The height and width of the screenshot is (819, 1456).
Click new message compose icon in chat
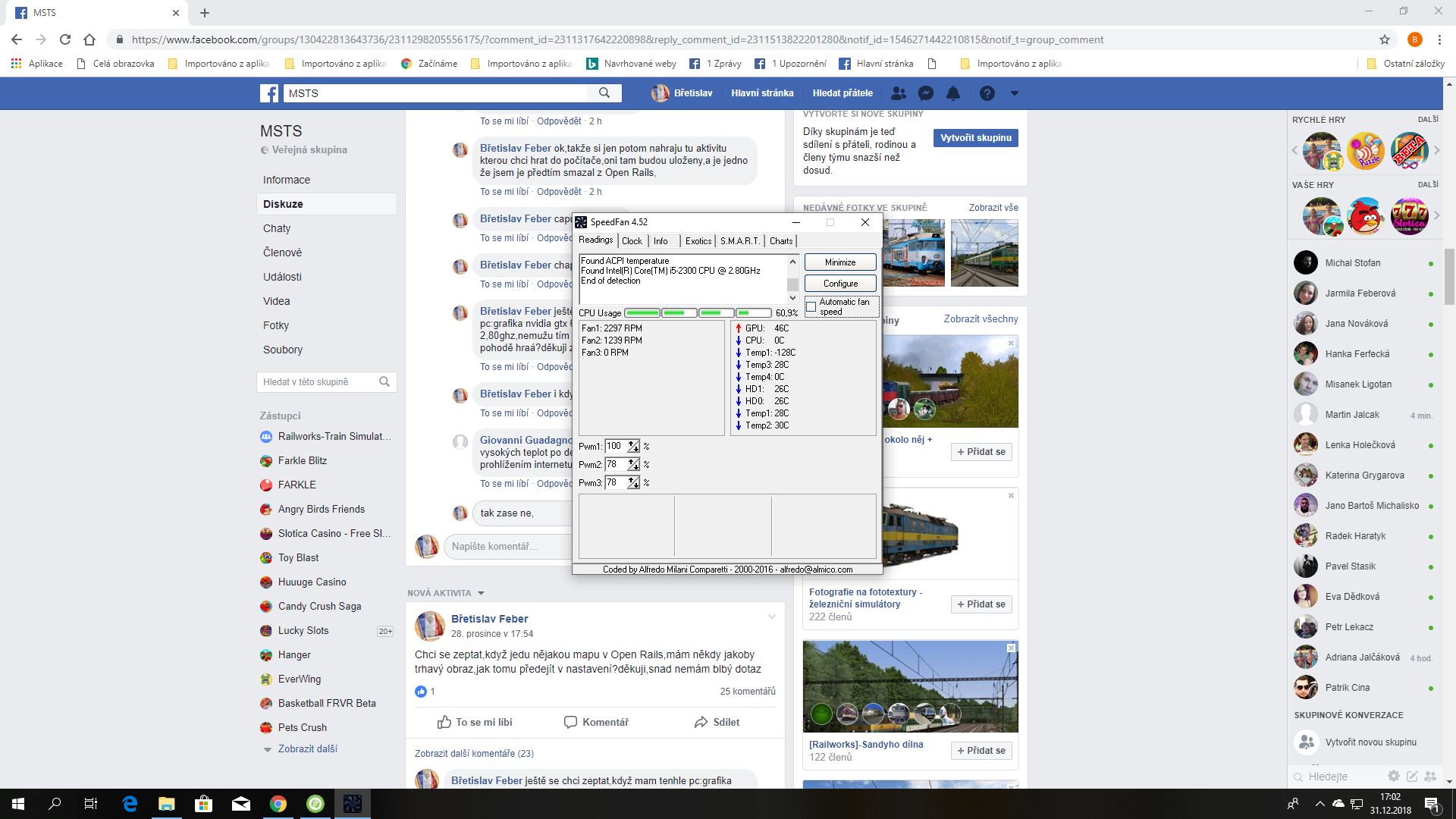point(1412,776)
